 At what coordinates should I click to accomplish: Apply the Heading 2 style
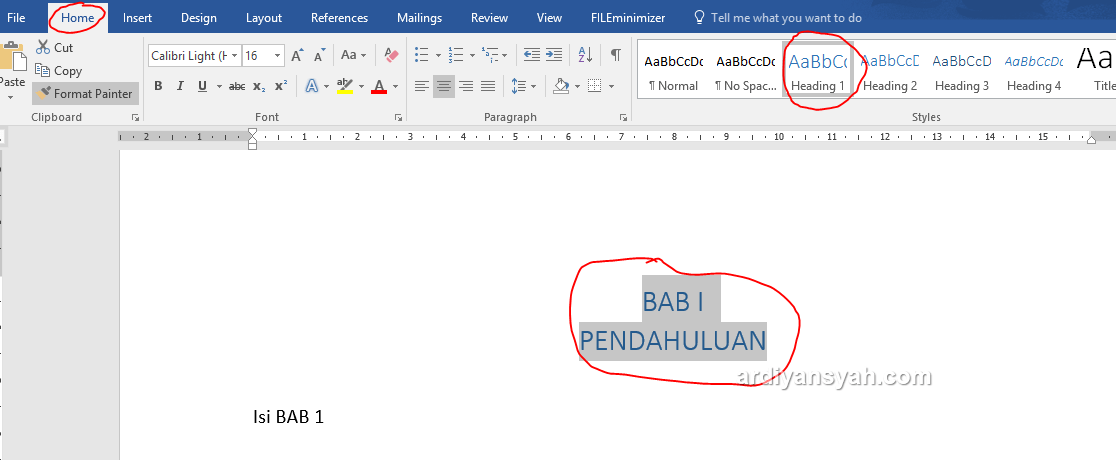[x=890, y=72]
